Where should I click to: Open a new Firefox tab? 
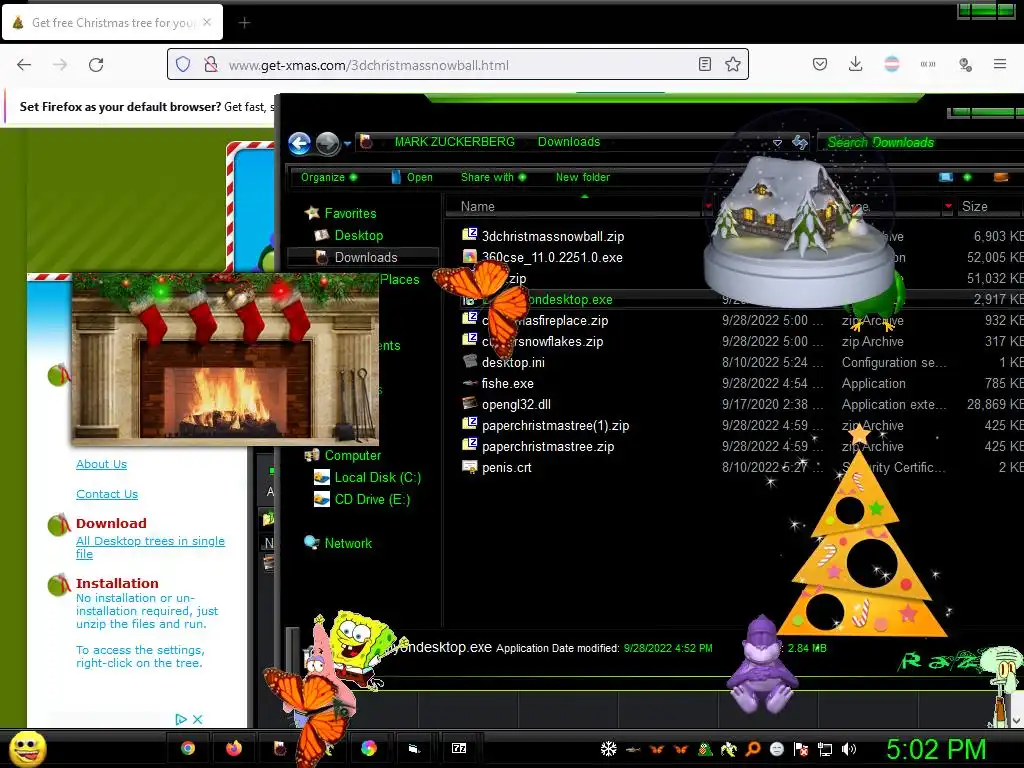(244, 23)
